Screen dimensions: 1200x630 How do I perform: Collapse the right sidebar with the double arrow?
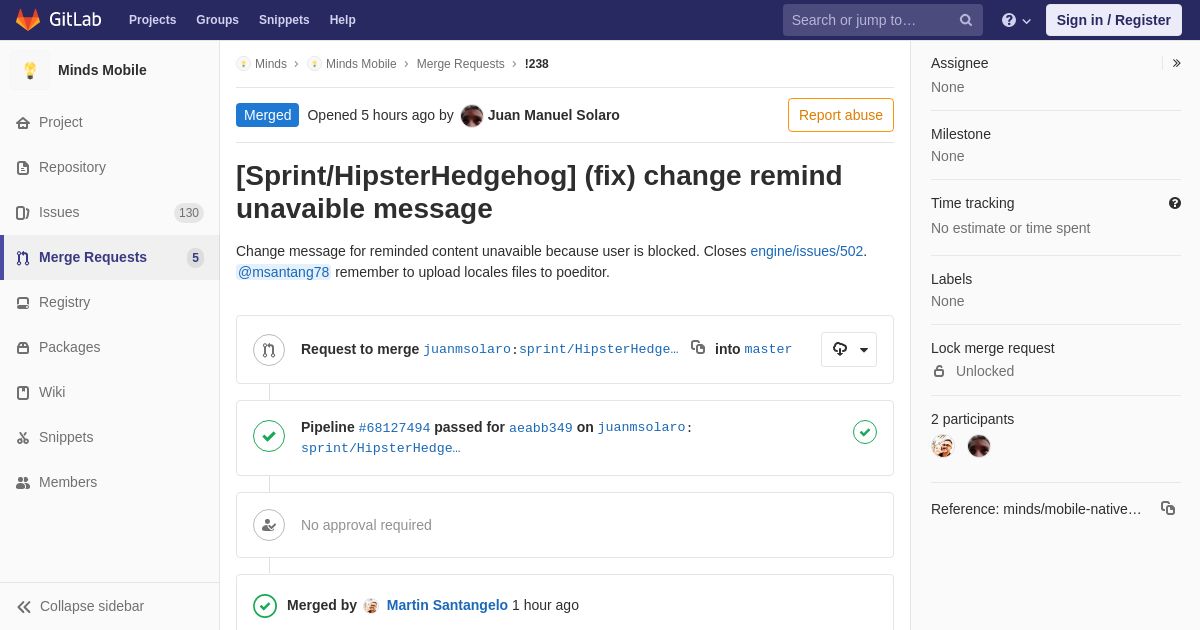[1177, 63]
